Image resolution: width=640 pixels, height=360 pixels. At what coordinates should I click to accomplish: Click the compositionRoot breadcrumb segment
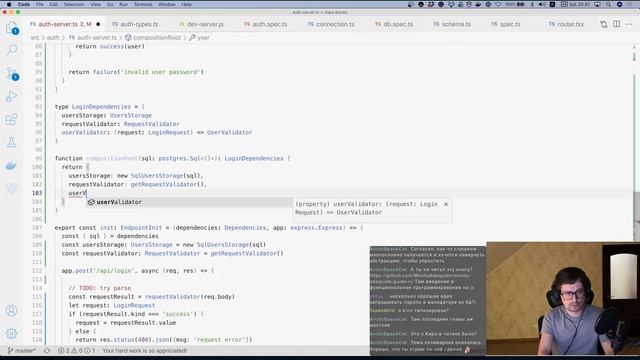coord(157,38)
